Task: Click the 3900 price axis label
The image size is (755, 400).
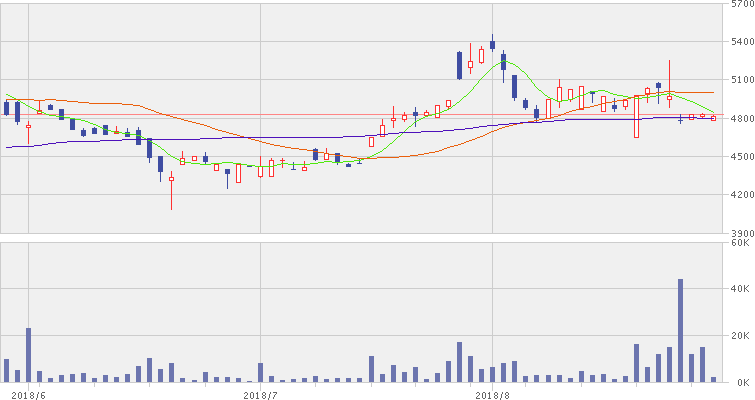Action: 739,232
